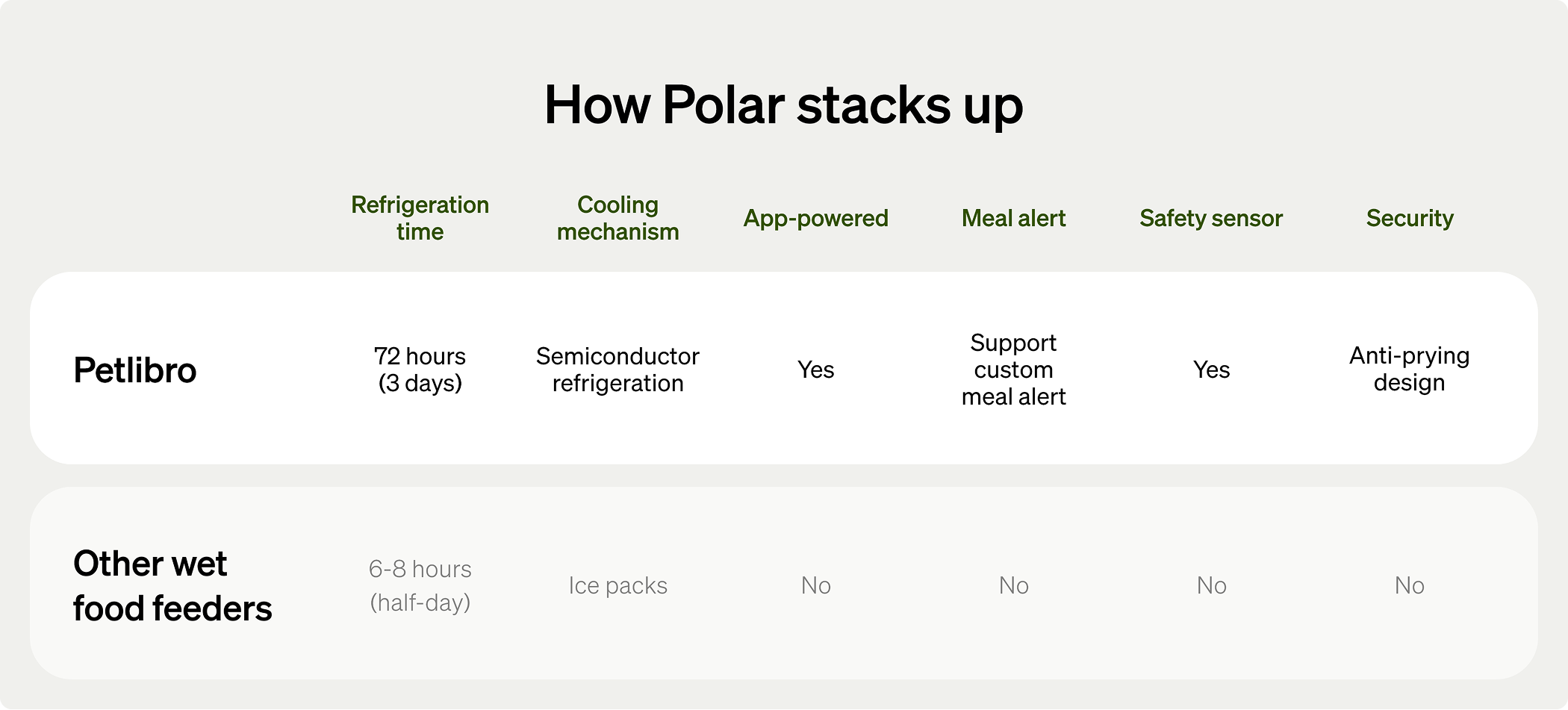Image resolution: width=1568 pixels, height=710 pixels.
Task: Click the "6-8 hours (half-day)" cell
Action: [420, 586]
